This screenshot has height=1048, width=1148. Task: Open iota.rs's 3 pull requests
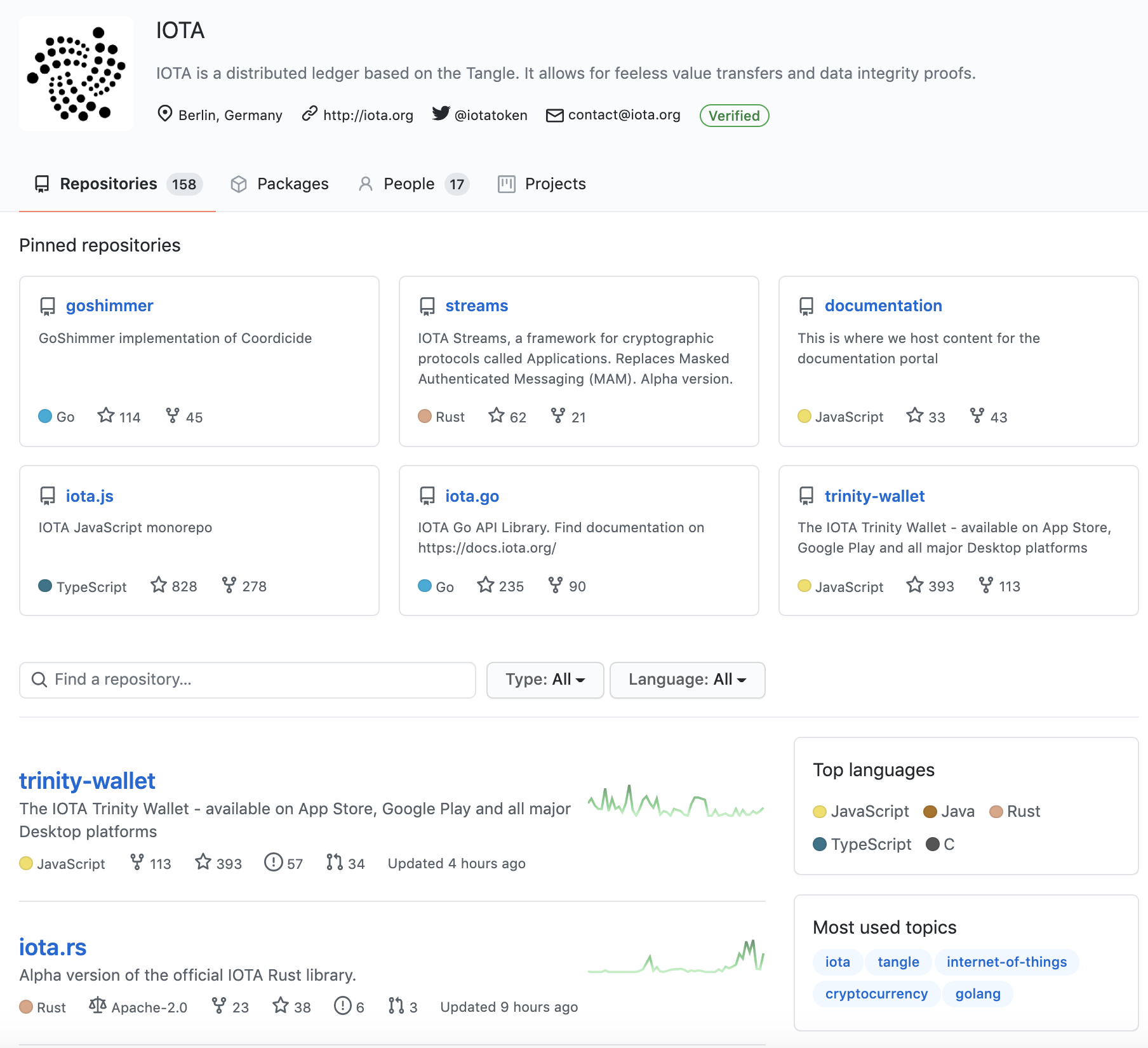coord(403,1007)
